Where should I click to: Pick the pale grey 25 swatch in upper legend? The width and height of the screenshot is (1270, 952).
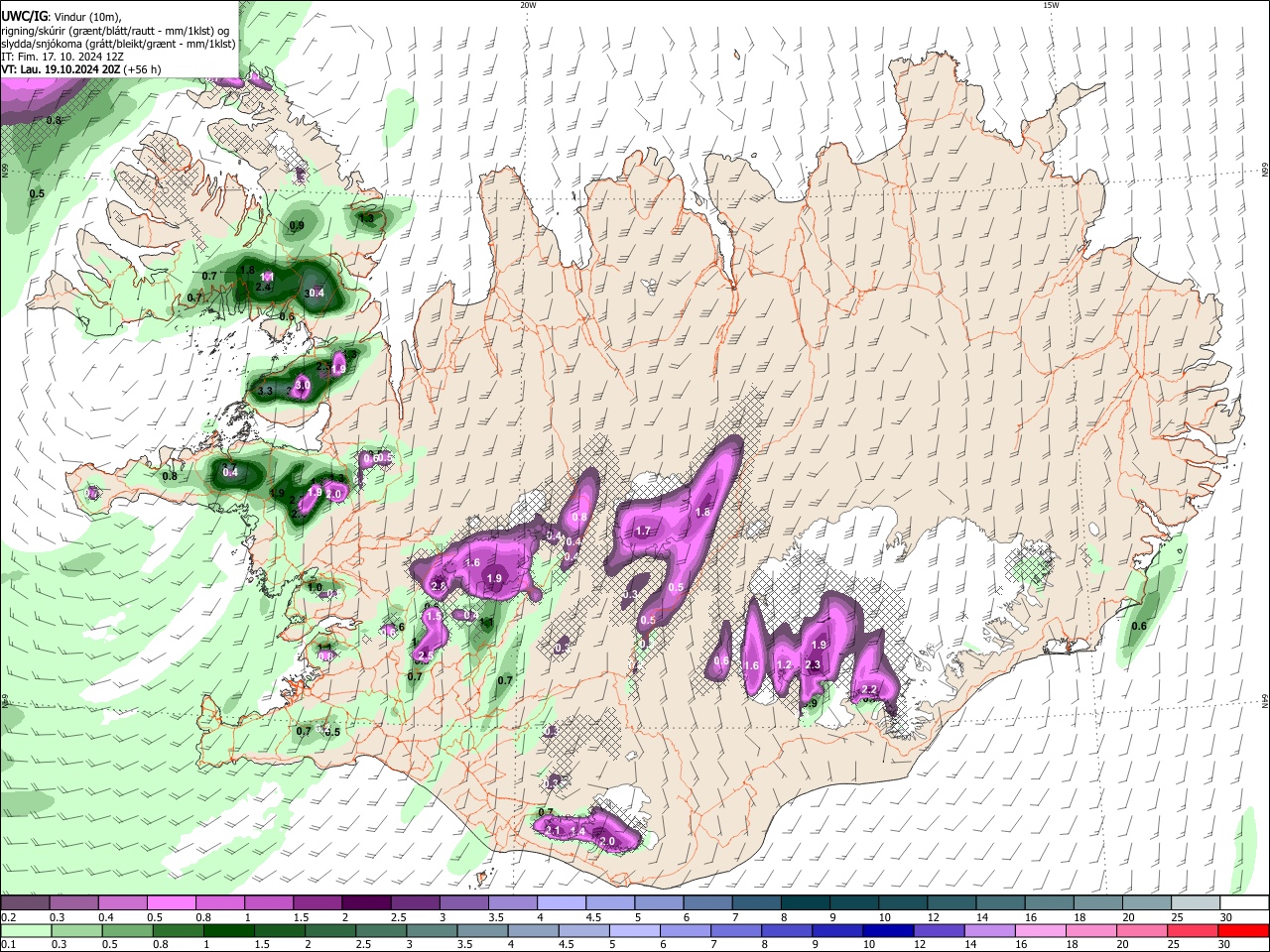coord(1195,902)
